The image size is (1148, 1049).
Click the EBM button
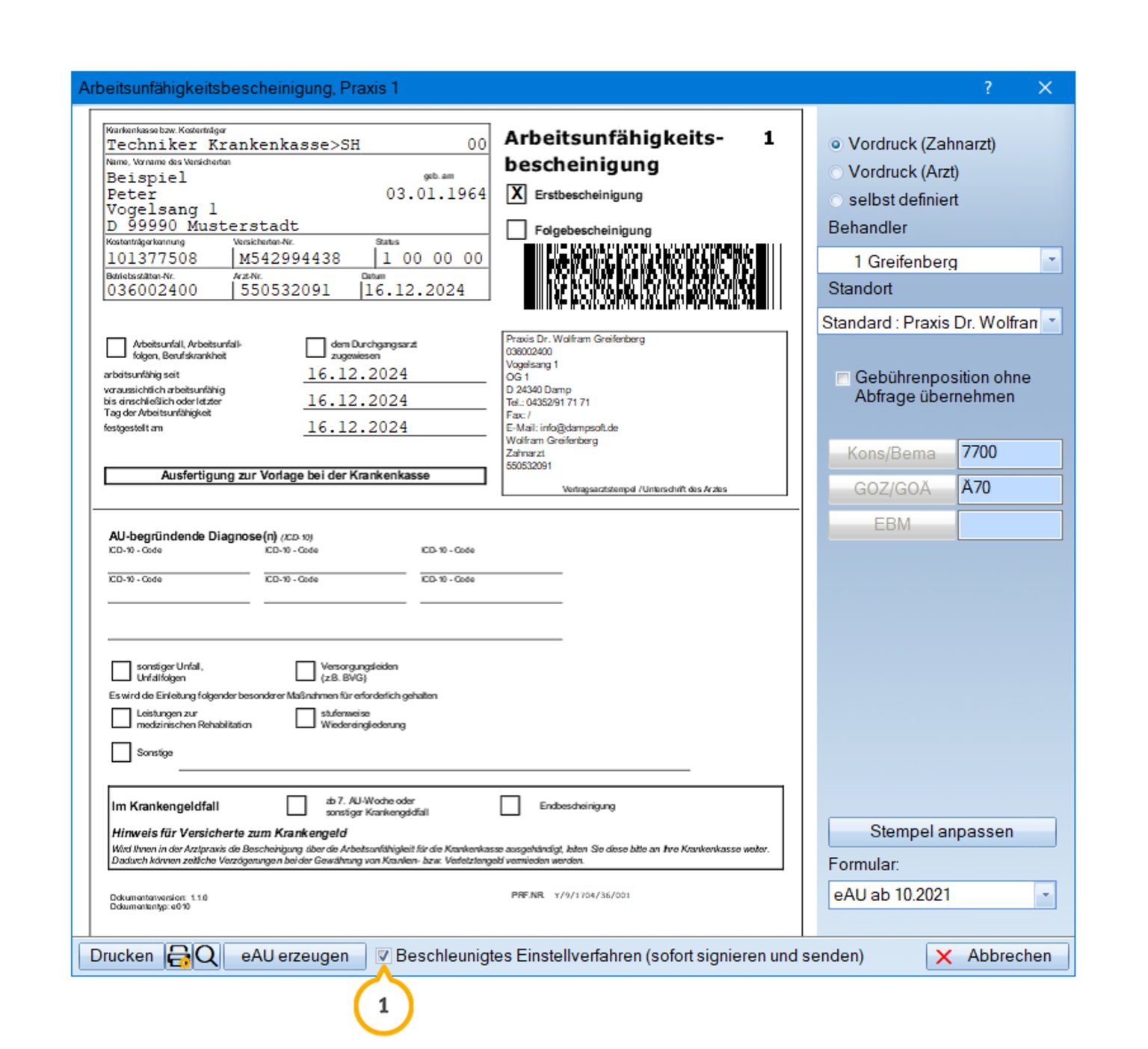click(x=892, y=525)
